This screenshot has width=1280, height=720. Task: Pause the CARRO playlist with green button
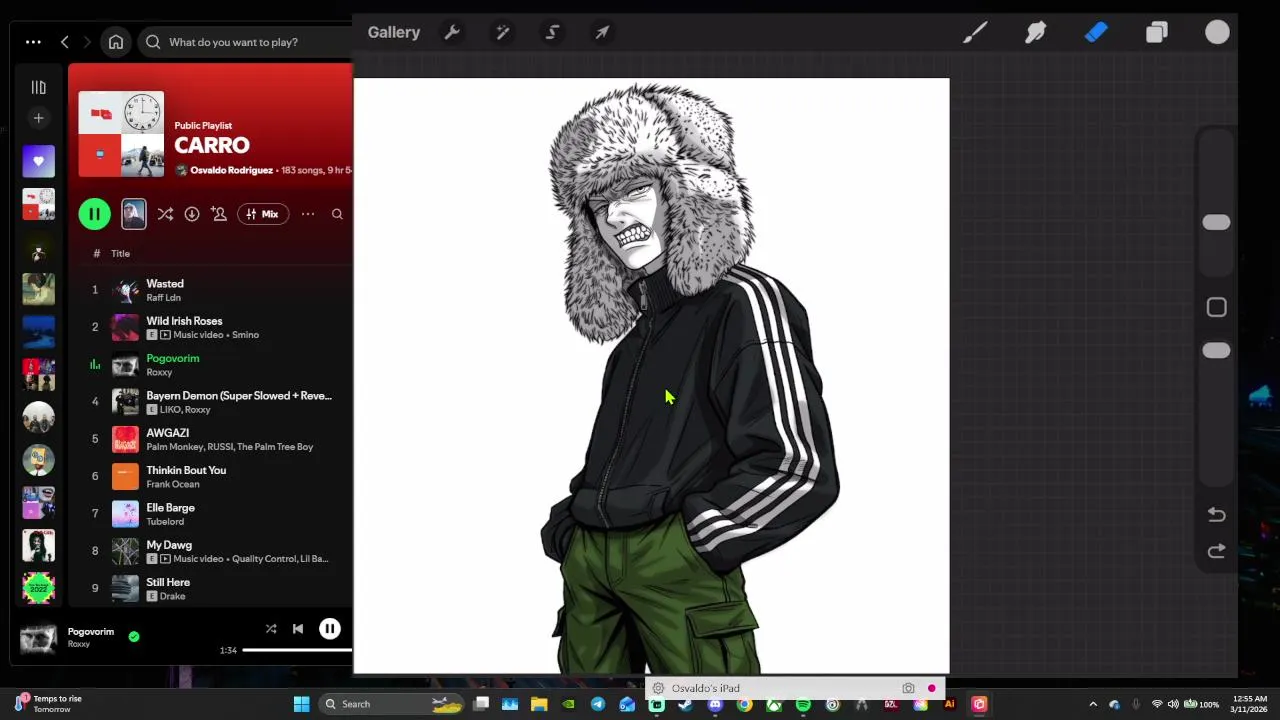(94, 214)
